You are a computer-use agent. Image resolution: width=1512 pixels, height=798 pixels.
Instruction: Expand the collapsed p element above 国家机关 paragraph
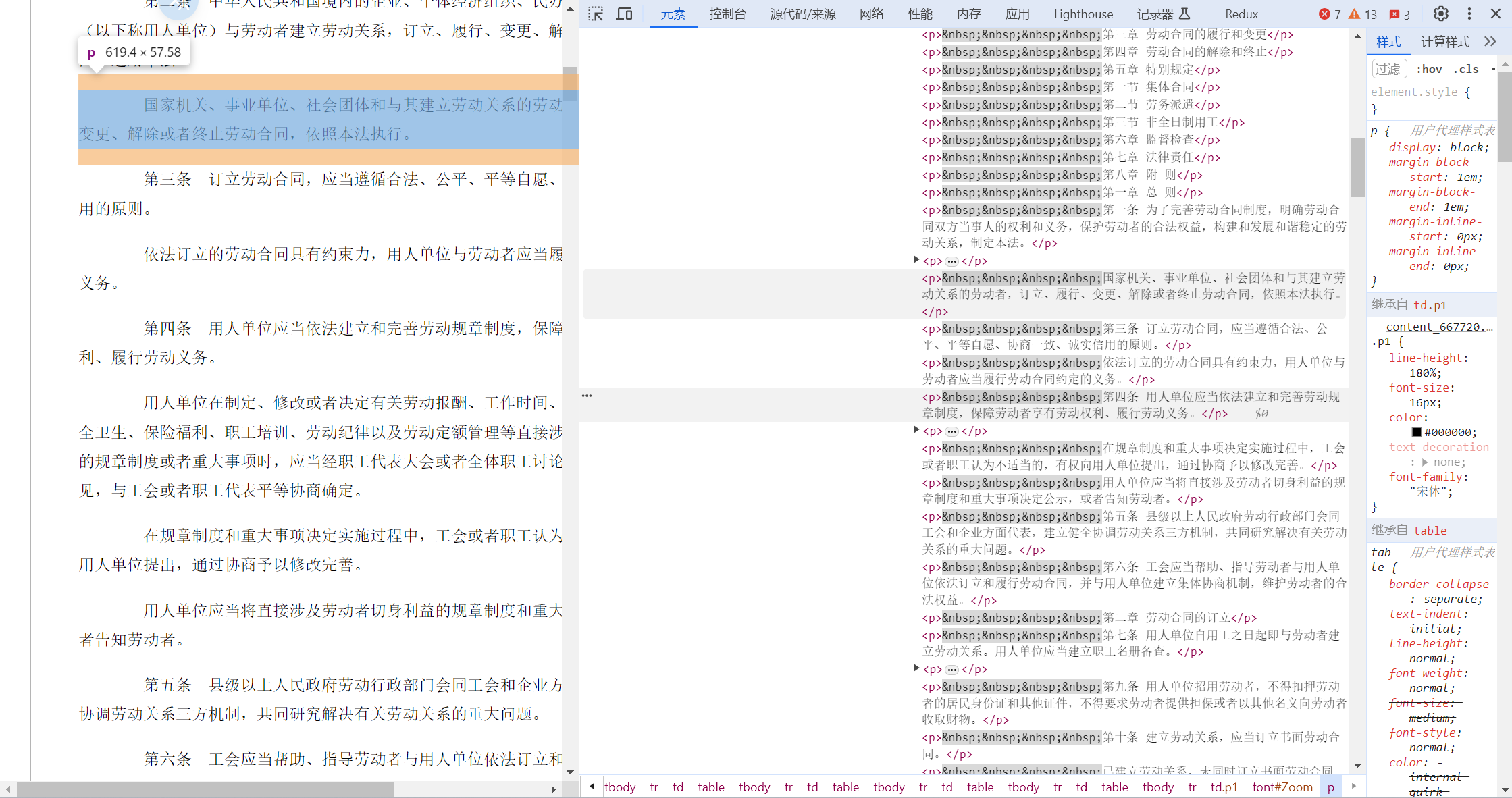[916, 260]
